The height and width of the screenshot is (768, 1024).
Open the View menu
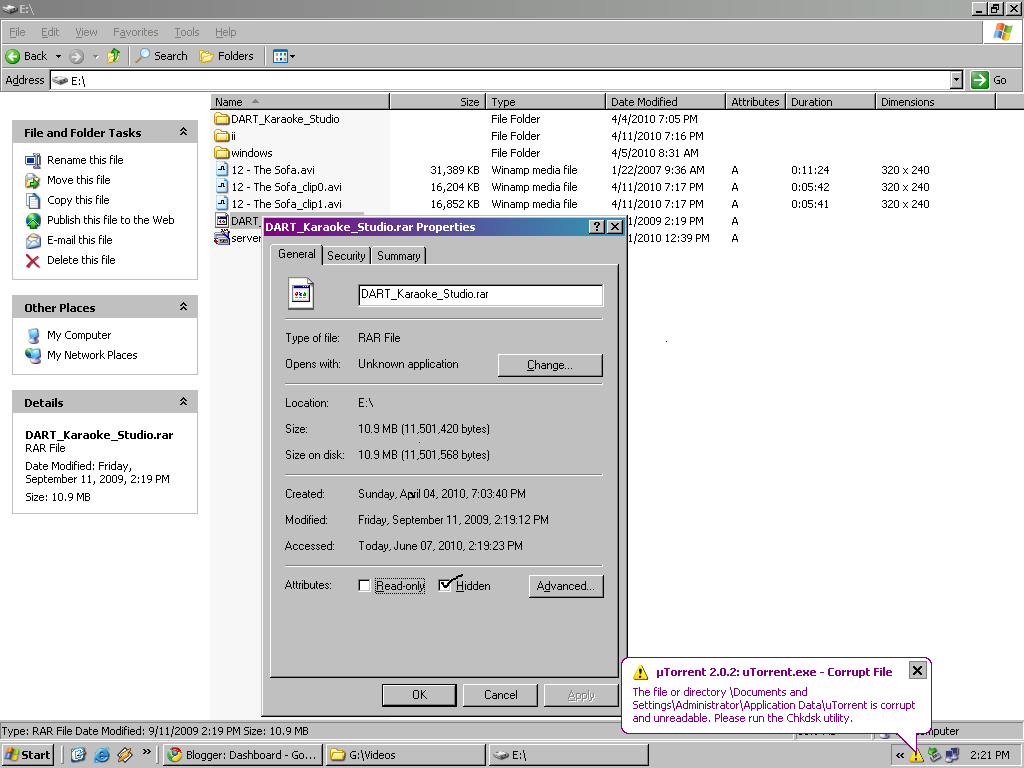86,32
